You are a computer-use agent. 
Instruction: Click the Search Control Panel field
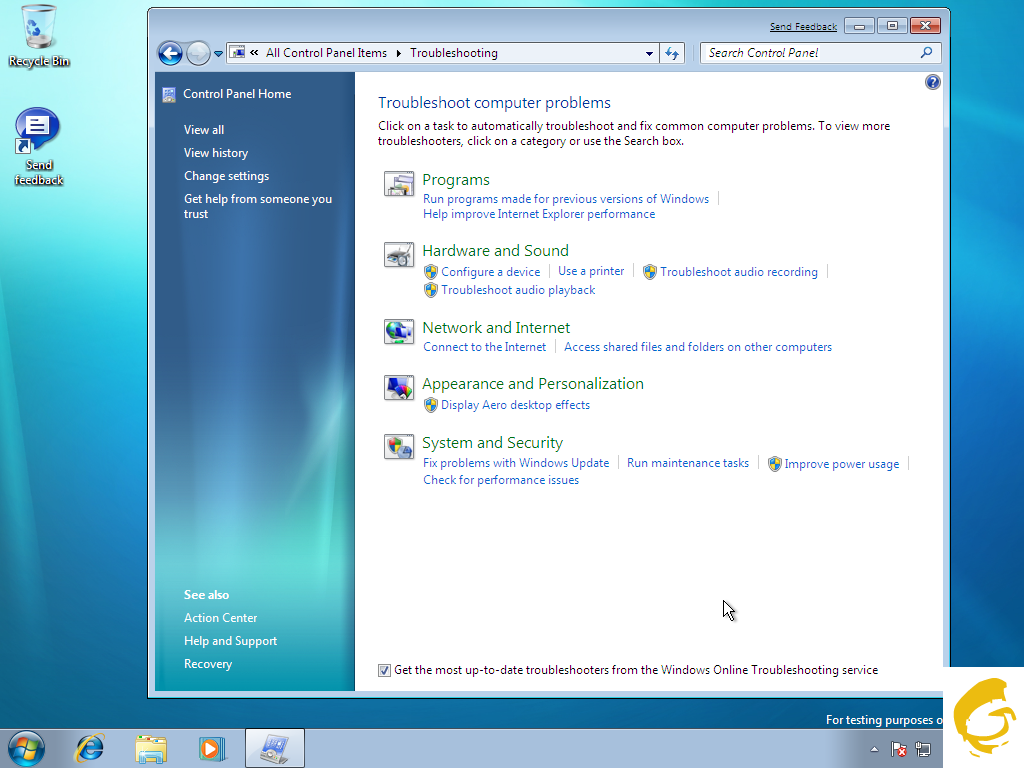point(810,53)
